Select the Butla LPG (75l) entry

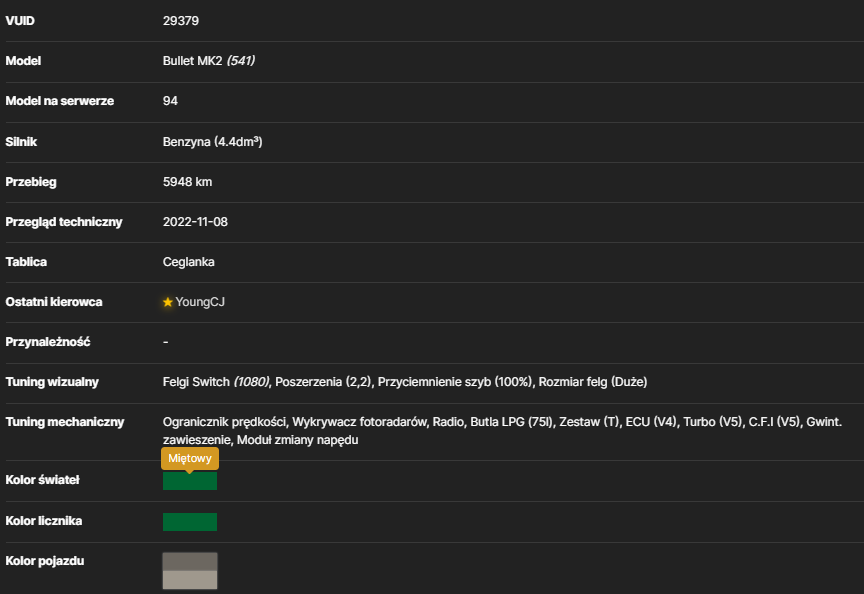click(x=512, y=422)
